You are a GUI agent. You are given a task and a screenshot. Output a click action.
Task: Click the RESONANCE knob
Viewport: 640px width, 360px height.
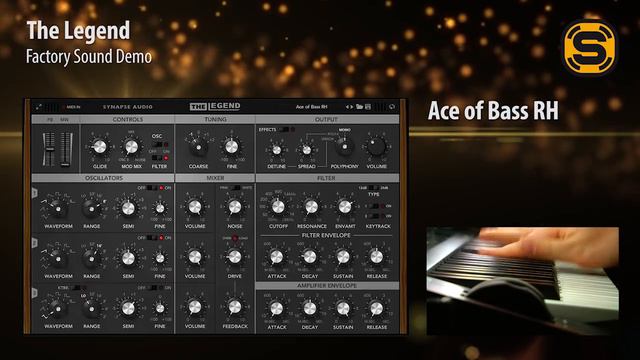pos(311,207)
